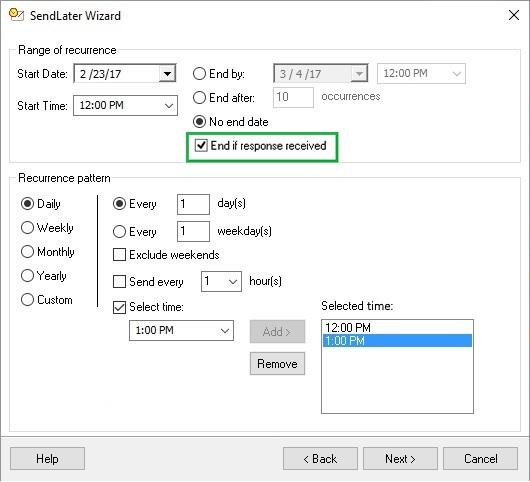Screen dimensions: 530x482
Task: Click the Help button
Action: point(47,459)
